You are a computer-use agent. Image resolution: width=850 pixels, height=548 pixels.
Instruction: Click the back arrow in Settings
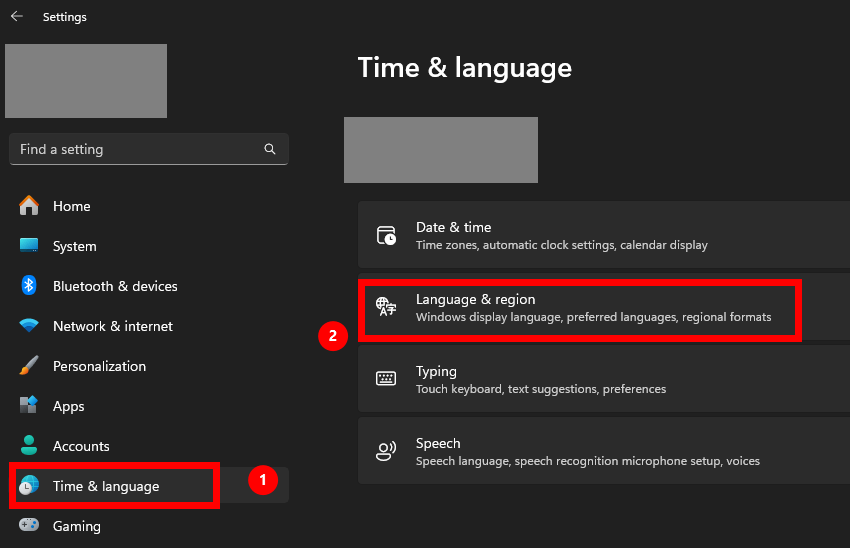16,17
